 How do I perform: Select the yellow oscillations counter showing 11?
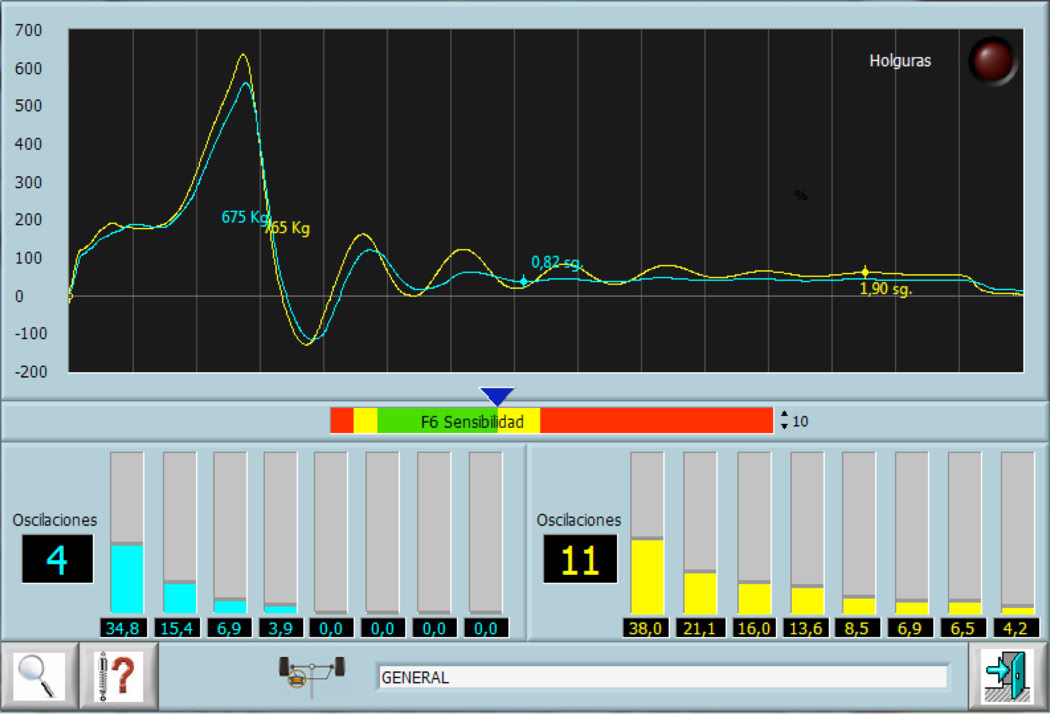[x=580, y=560]
